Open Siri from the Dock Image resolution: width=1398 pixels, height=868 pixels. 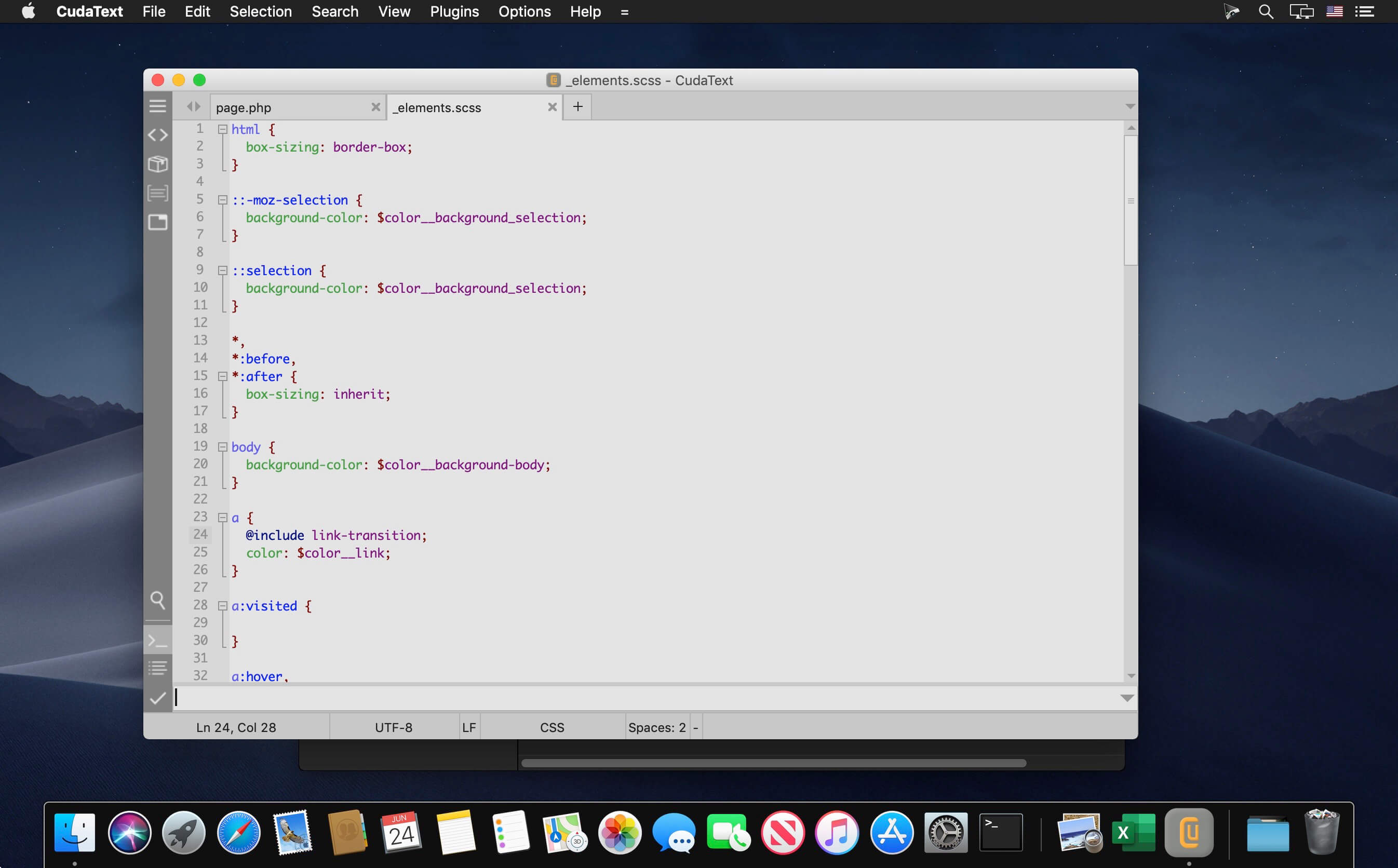[129, 833]
